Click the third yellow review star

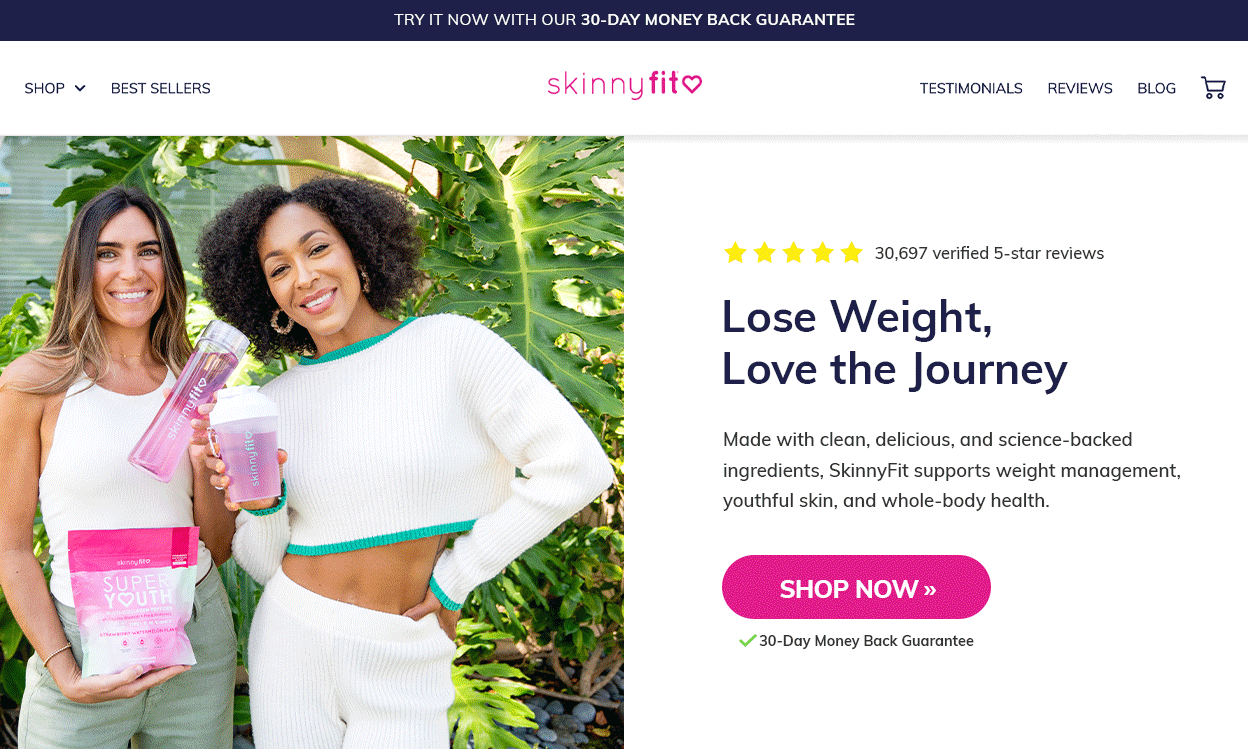click(793, 253)
